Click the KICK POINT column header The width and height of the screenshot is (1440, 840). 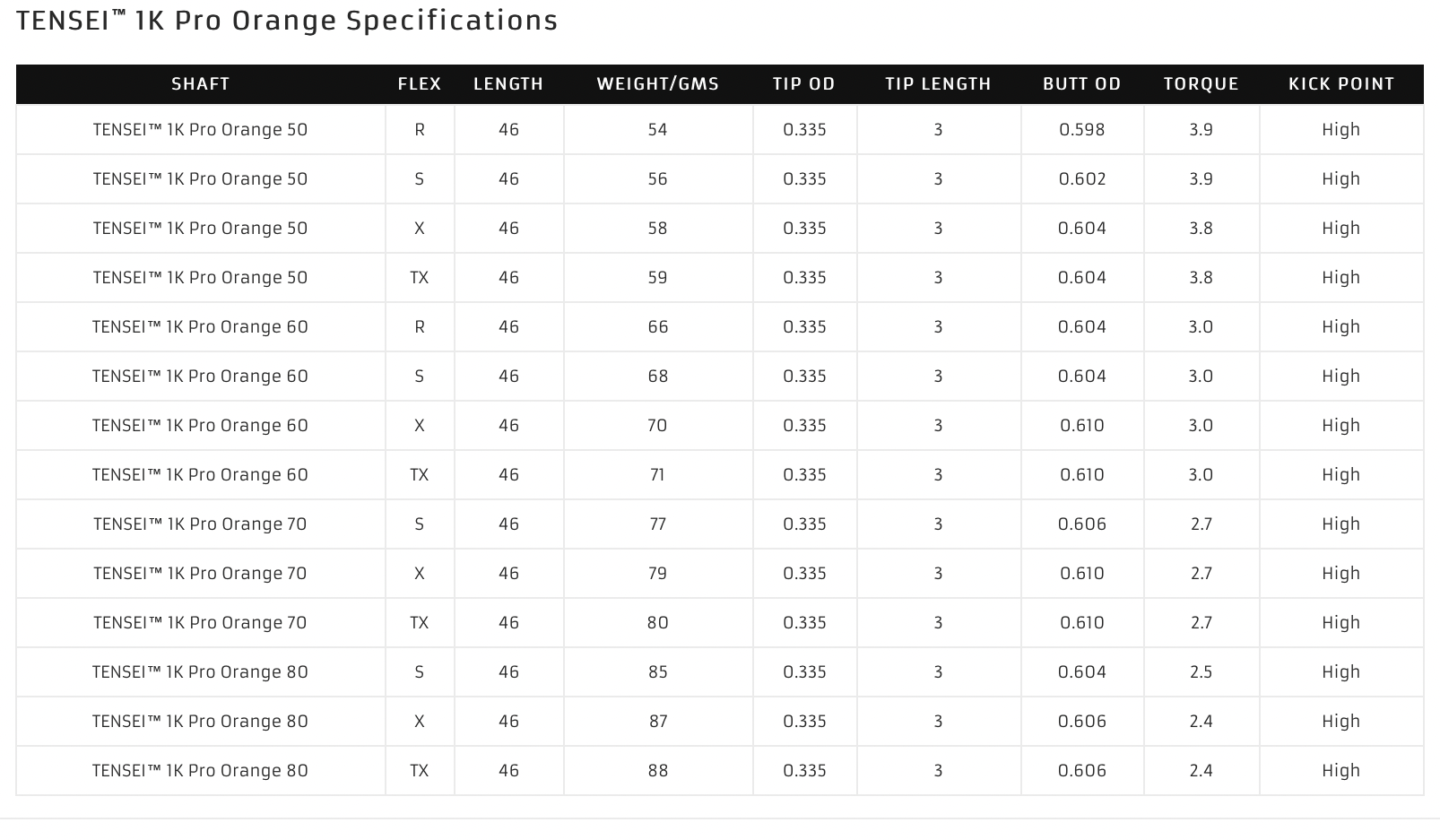(x=1341, y=84)
